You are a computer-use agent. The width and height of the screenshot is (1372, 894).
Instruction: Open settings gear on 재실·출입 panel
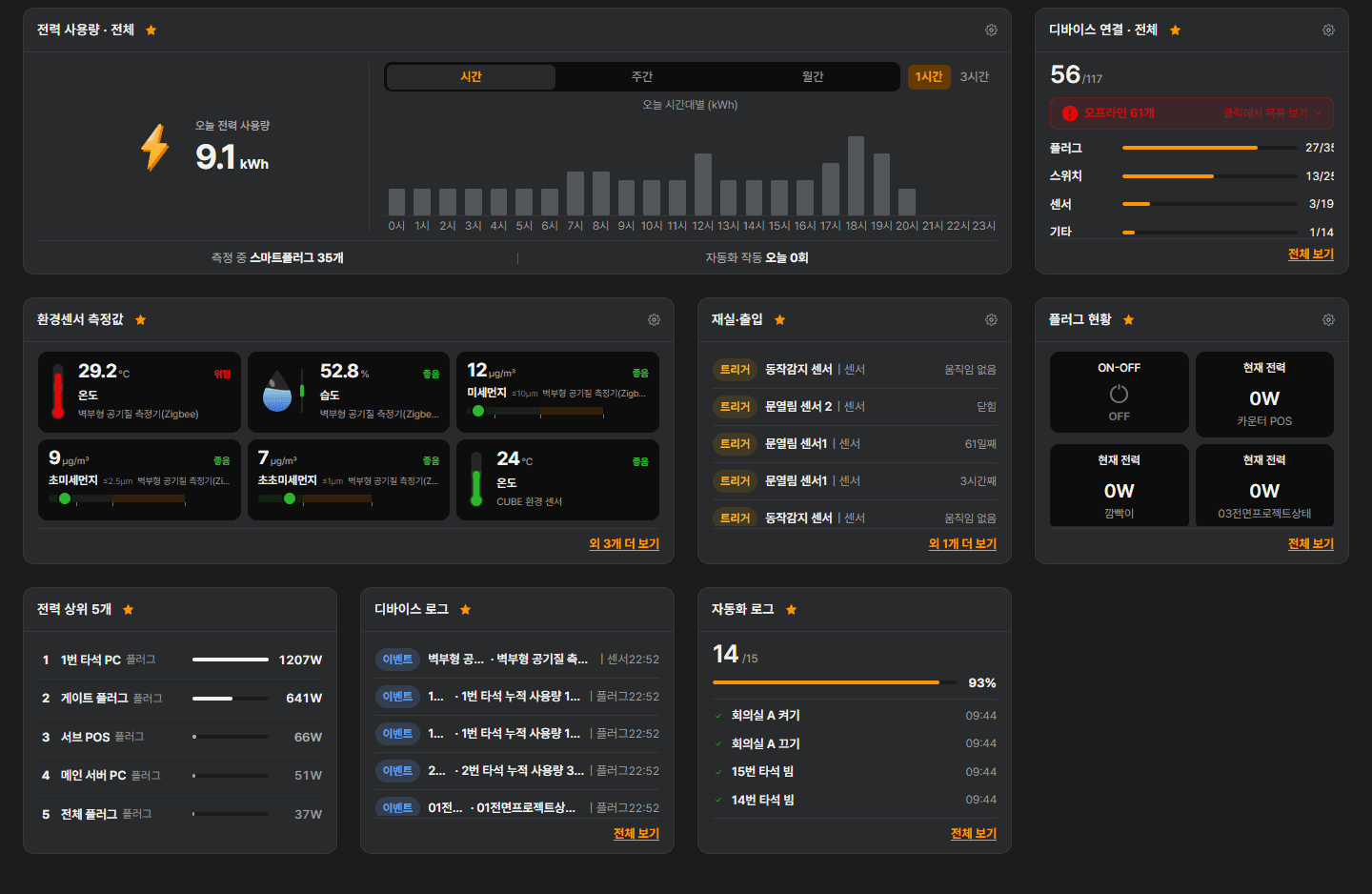click(x=991, y=320)
